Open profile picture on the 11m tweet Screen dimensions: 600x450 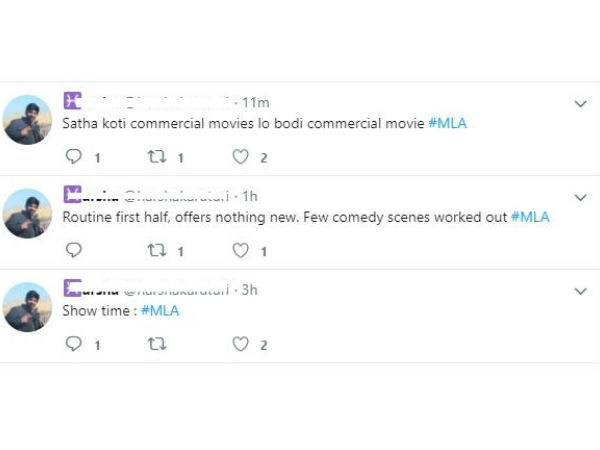pyautogui.click(x=27, y=120)
